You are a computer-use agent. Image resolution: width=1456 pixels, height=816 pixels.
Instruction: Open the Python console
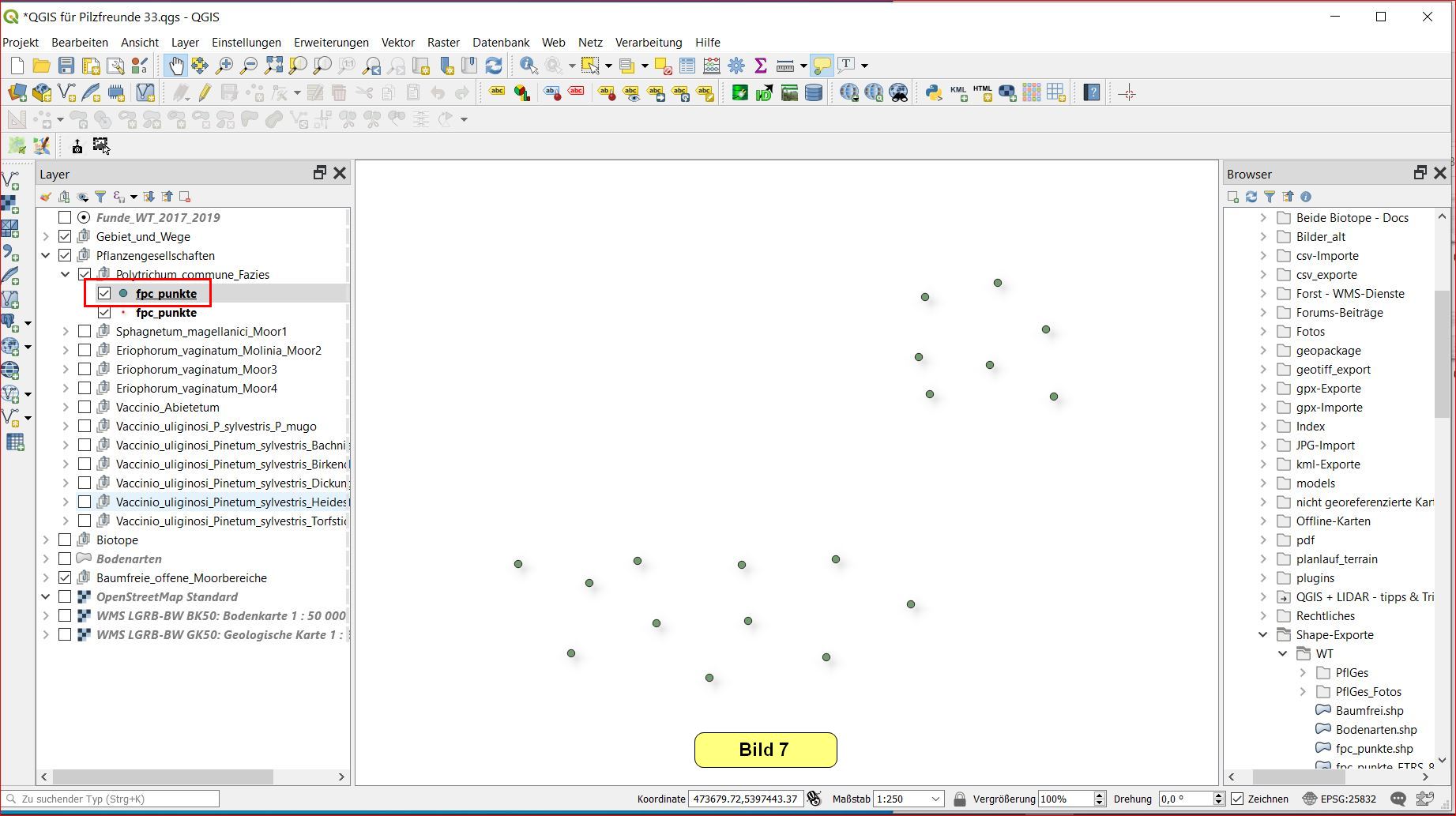934,93
